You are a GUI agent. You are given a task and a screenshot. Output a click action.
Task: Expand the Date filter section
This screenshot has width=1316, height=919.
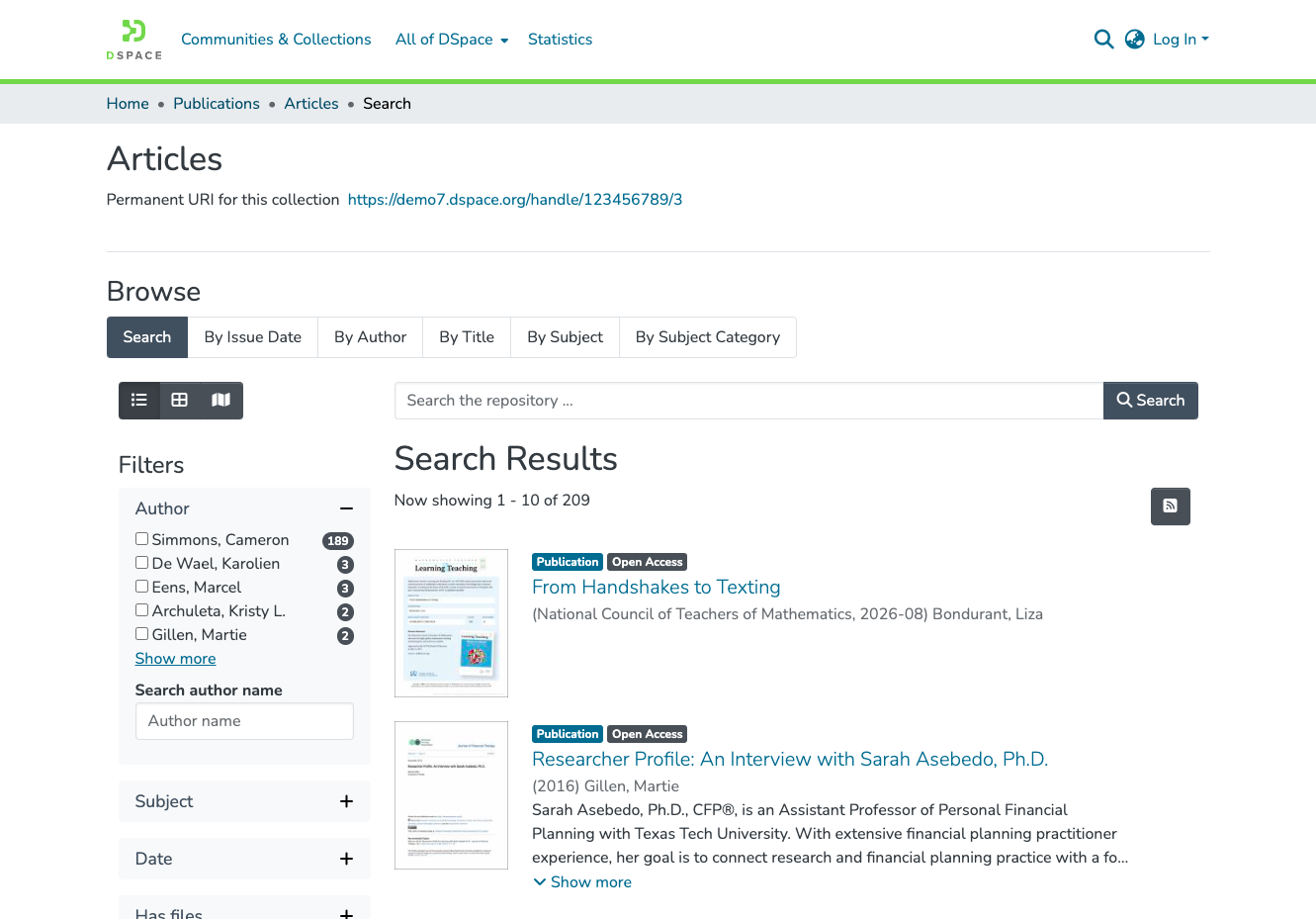pyautogui.click(x=346, y=859)
